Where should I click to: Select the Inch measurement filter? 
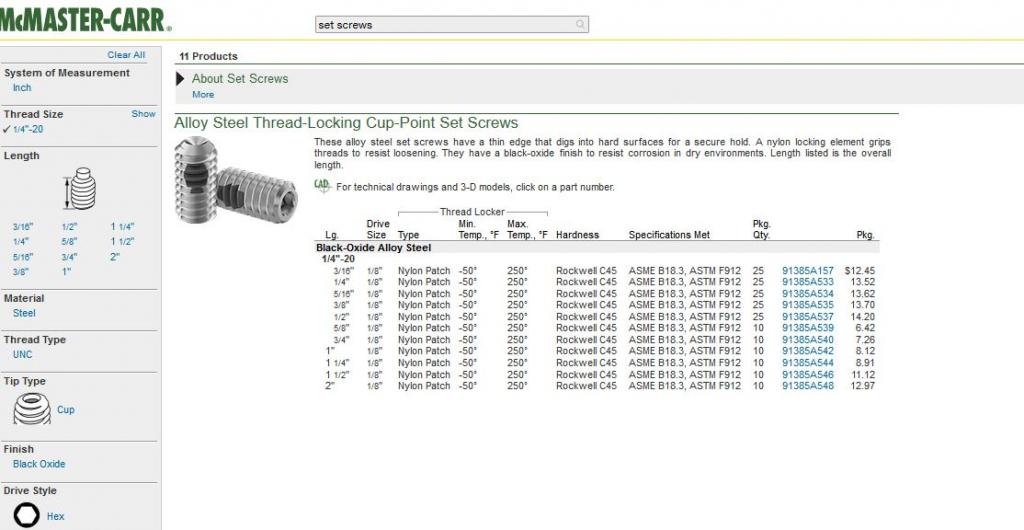22,87
